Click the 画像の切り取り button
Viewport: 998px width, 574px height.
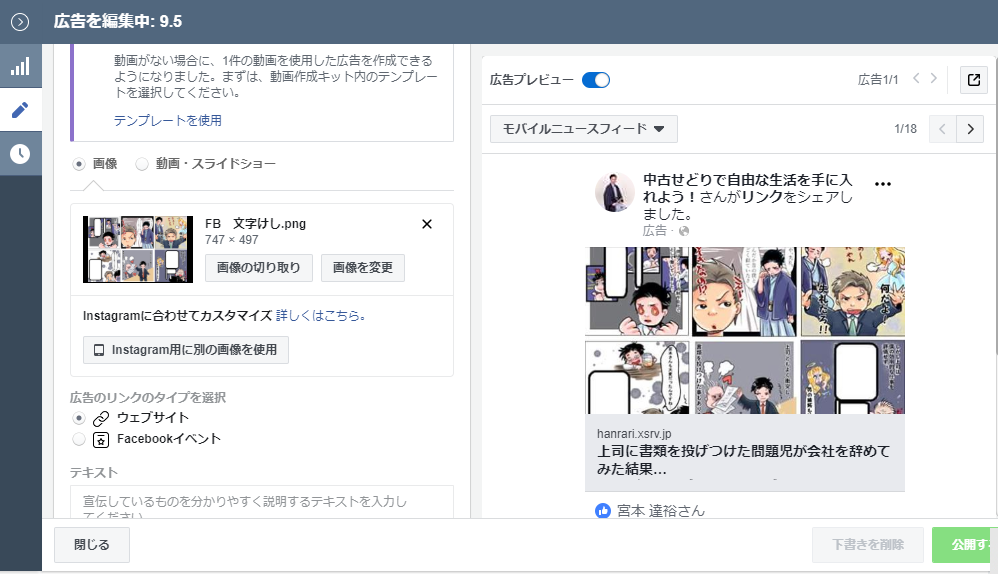[x=258, y=268]
